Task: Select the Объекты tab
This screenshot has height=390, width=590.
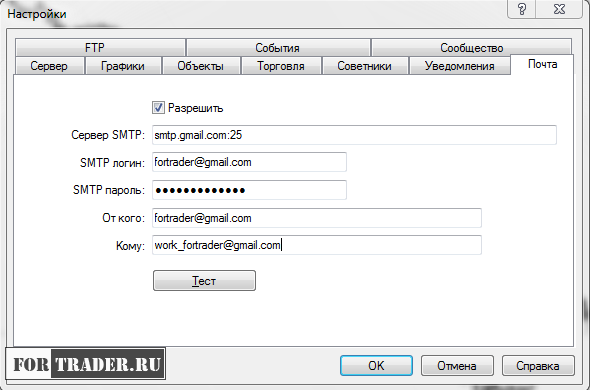Action: point(201,66)
